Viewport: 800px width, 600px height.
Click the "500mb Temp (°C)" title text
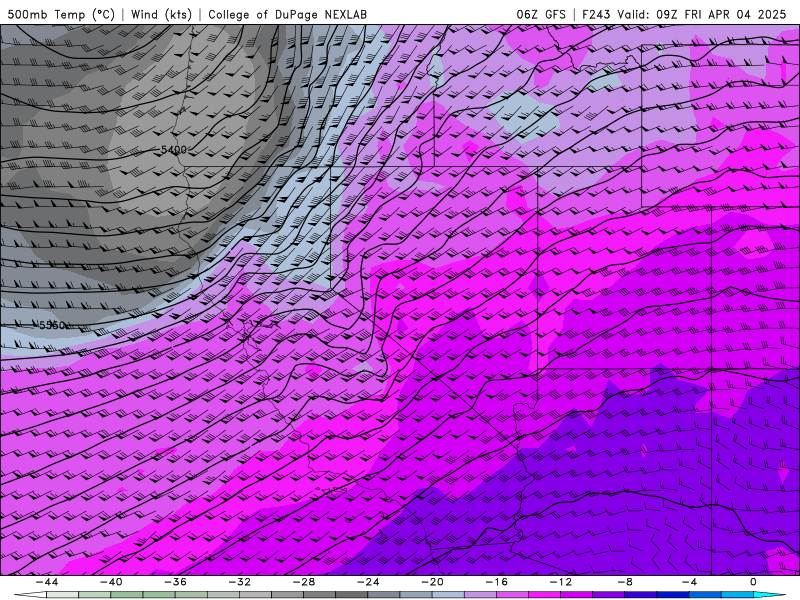(61, 14)
